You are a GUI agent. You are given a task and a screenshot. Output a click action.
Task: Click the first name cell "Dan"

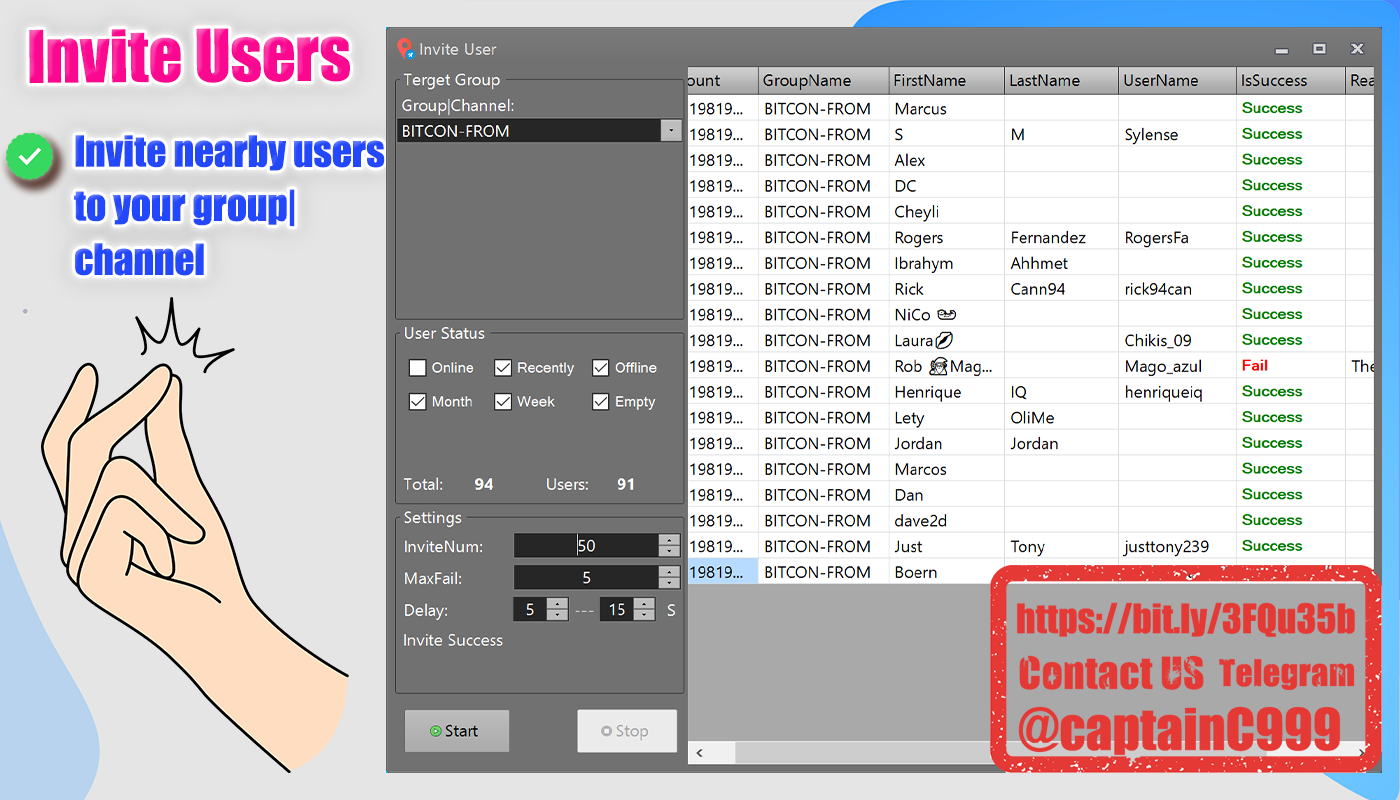[947, 496]
